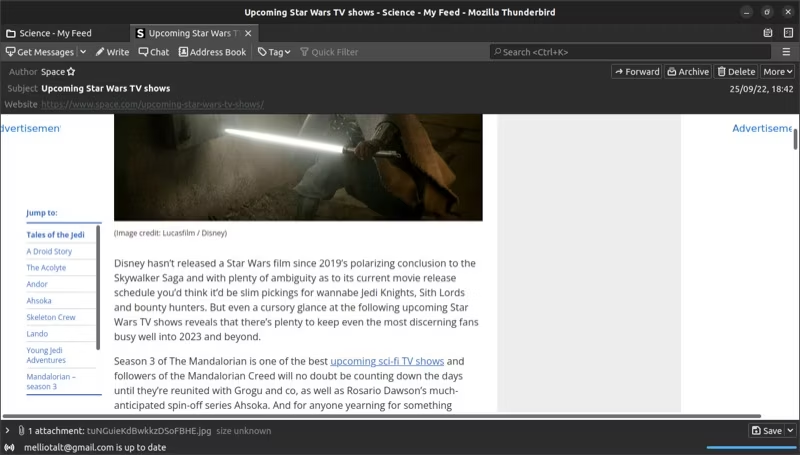Viewport: 800px width, 455px height.
Task: Open the Tag dropdown
Action: [x=274, y=52]
